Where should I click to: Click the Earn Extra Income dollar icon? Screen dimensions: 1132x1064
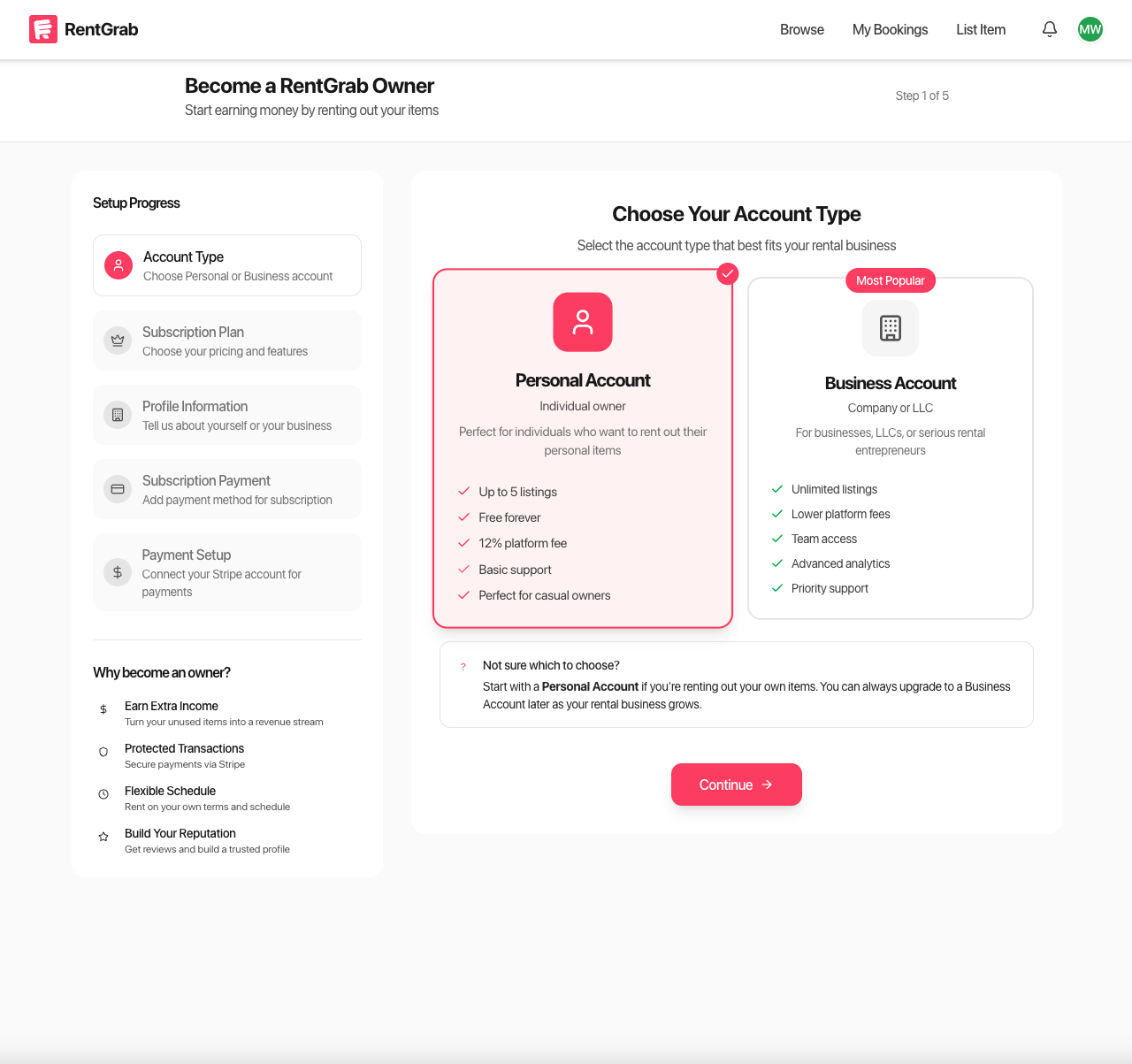tap(103, 709)
